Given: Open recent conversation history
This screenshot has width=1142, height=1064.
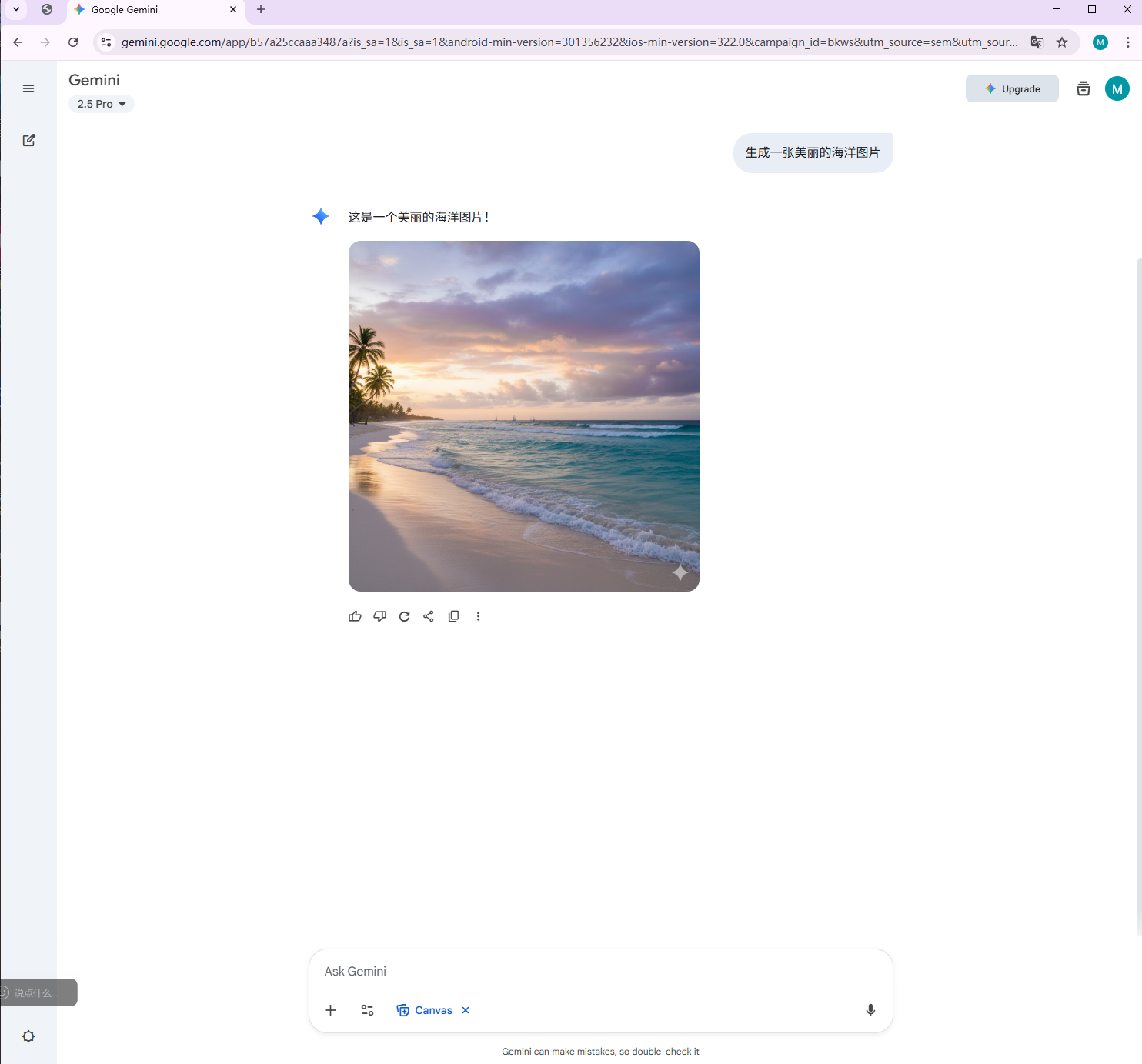Looking at the screenshot, I should pyautogui.click(x=1083, y=88).
